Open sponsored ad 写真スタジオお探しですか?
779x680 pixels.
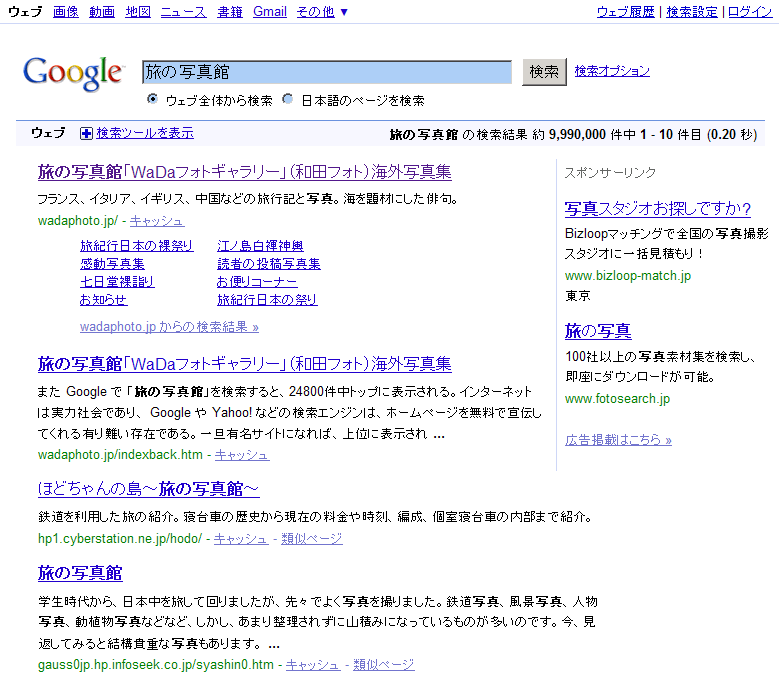pyautogui.click(x=658, y=209)
